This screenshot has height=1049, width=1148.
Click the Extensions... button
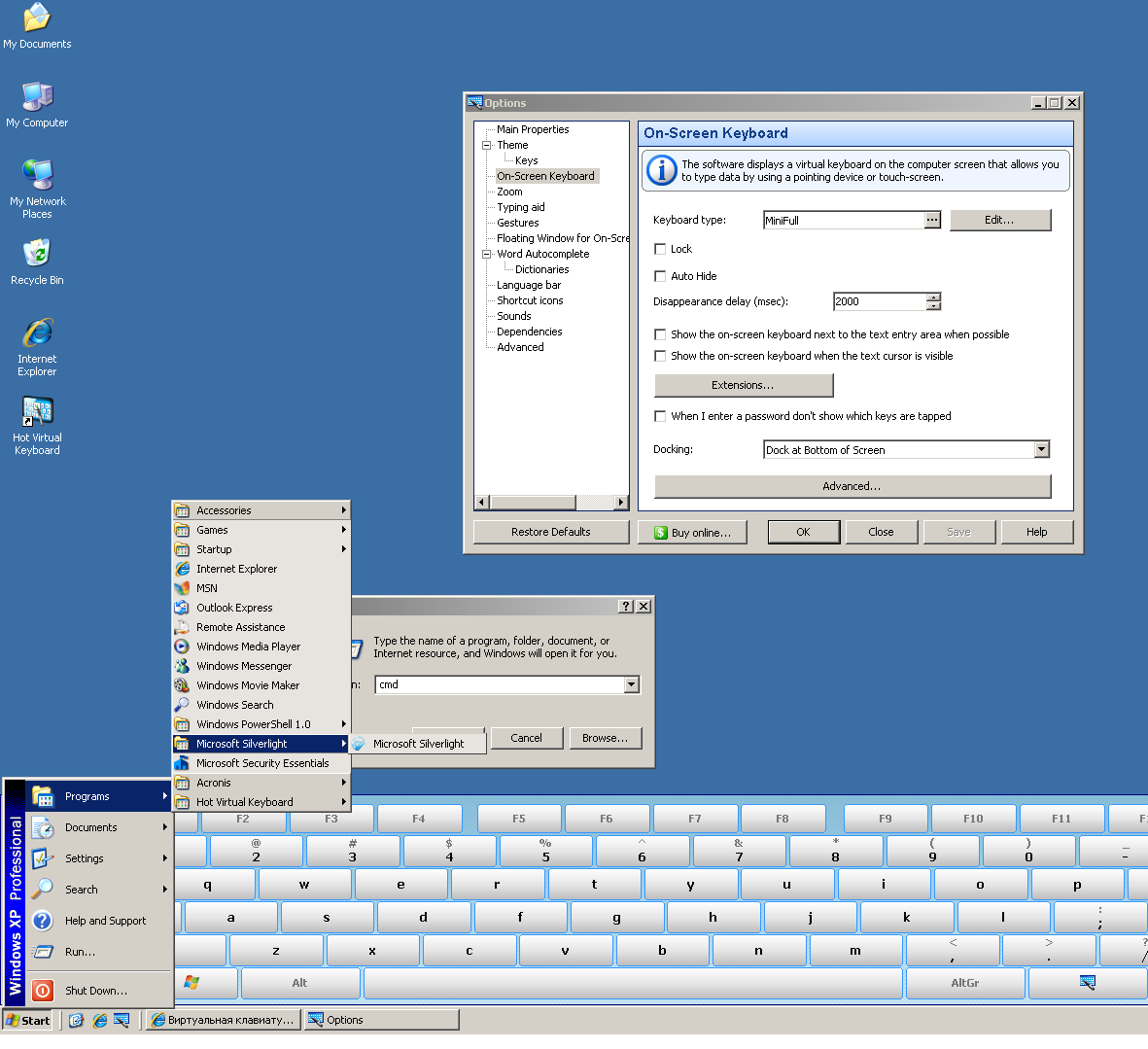pyautogui.click(x=743, y=385)
